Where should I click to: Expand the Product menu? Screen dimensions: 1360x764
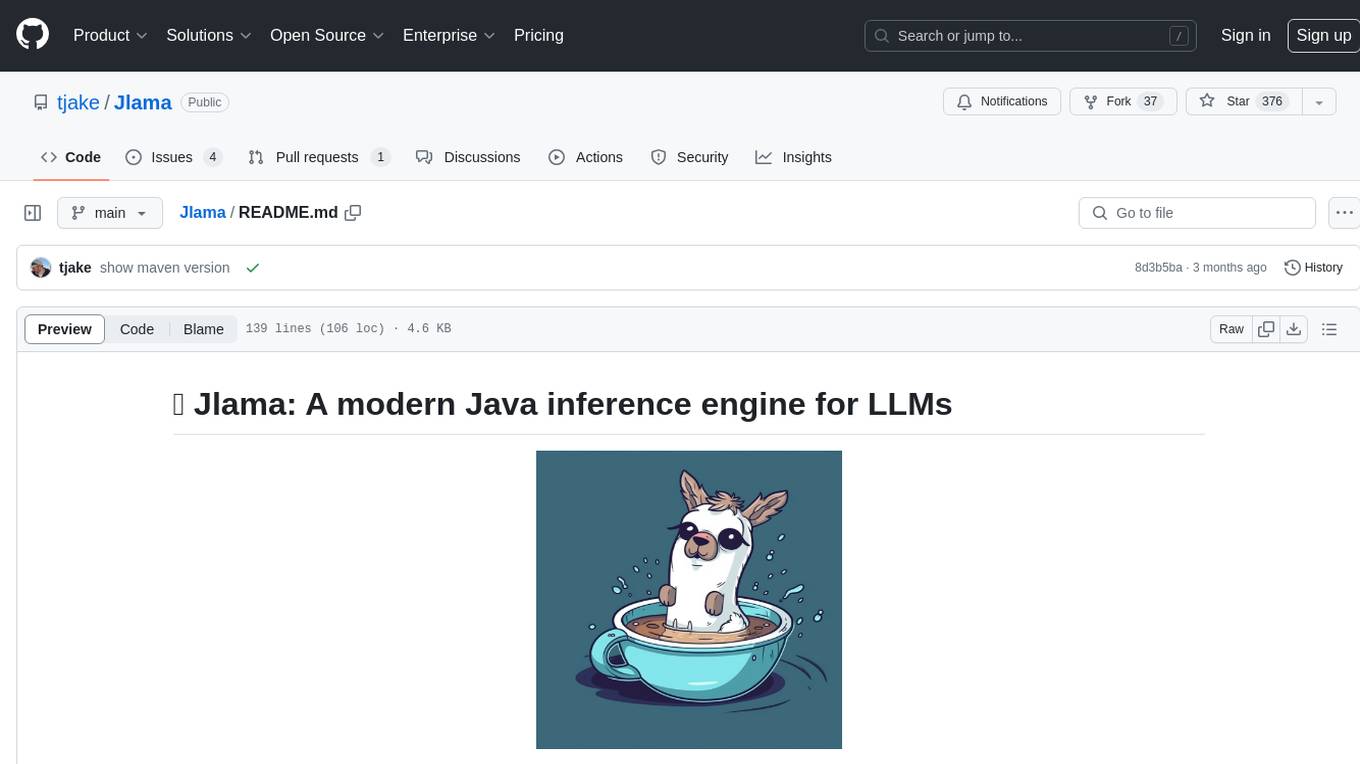[x=110, y=35]
